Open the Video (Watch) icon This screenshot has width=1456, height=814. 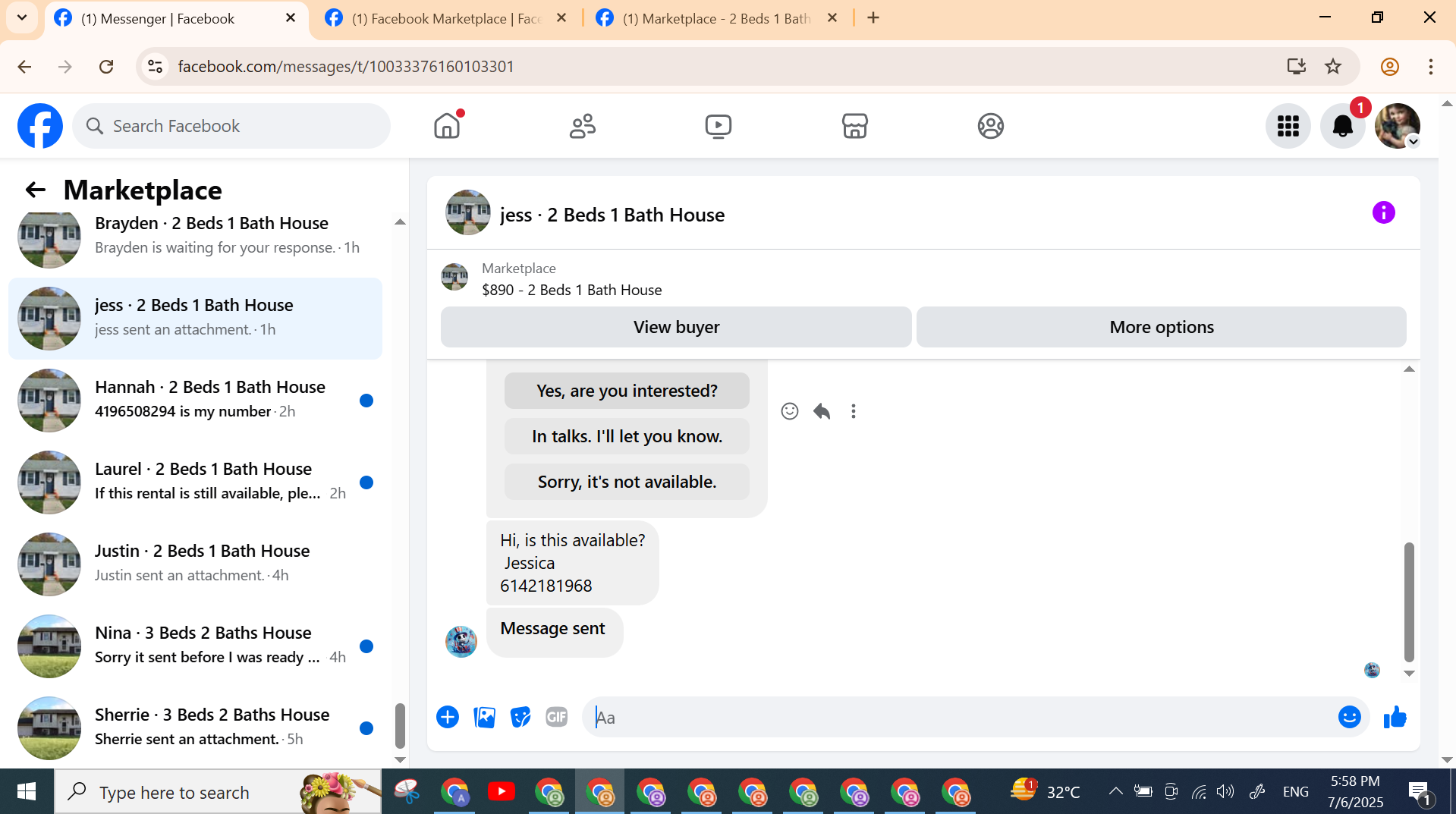(x=719, y=126)
